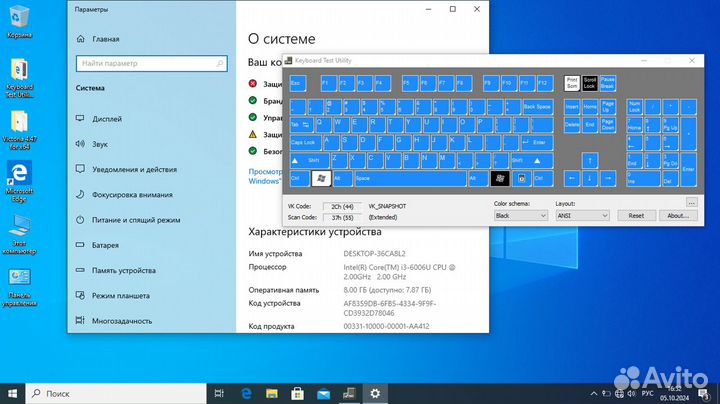Open Звук settings page
The image size is (720, 404).
click(100, 144)
